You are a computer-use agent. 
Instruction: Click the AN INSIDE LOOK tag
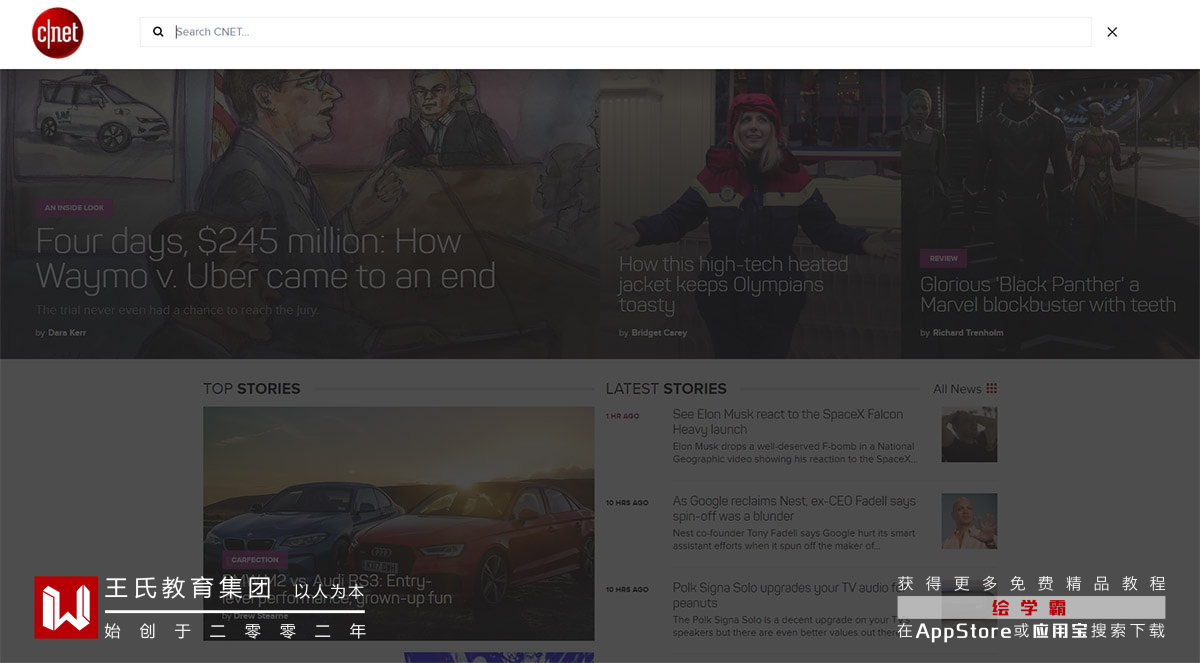[x=74, y=208]
